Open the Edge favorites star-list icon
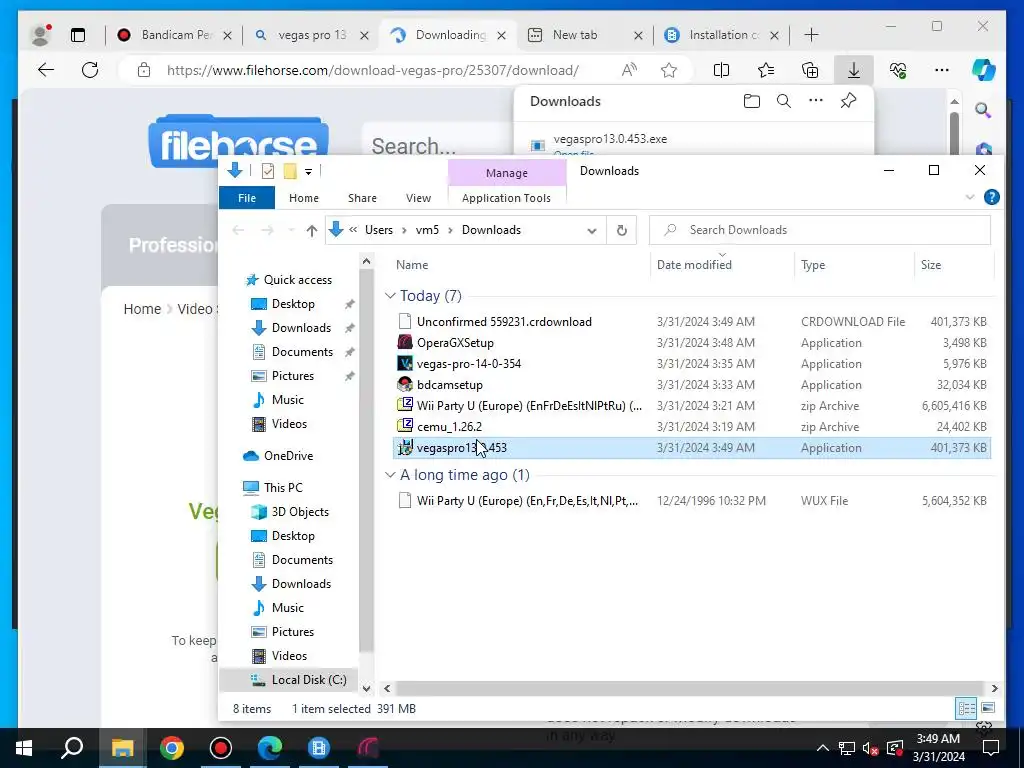Viewport: 1024px width, 768px height. pos(765,70)
